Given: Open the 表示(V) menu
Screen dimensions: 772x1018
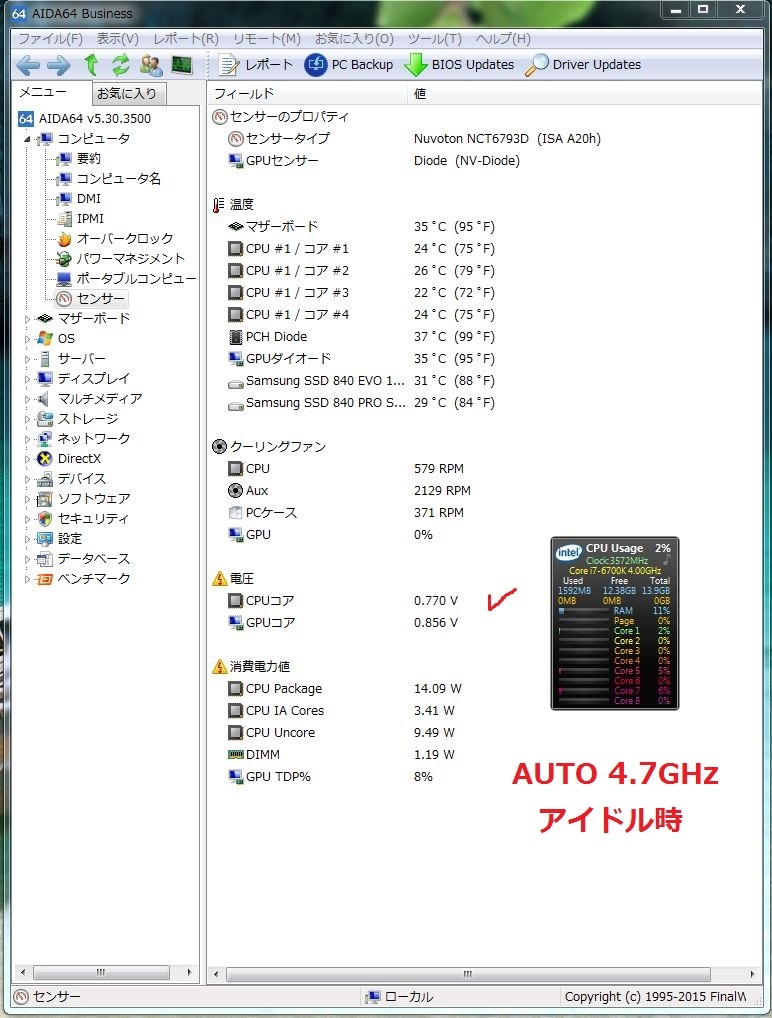Looking at the screenshot, I should pos(118,39).
